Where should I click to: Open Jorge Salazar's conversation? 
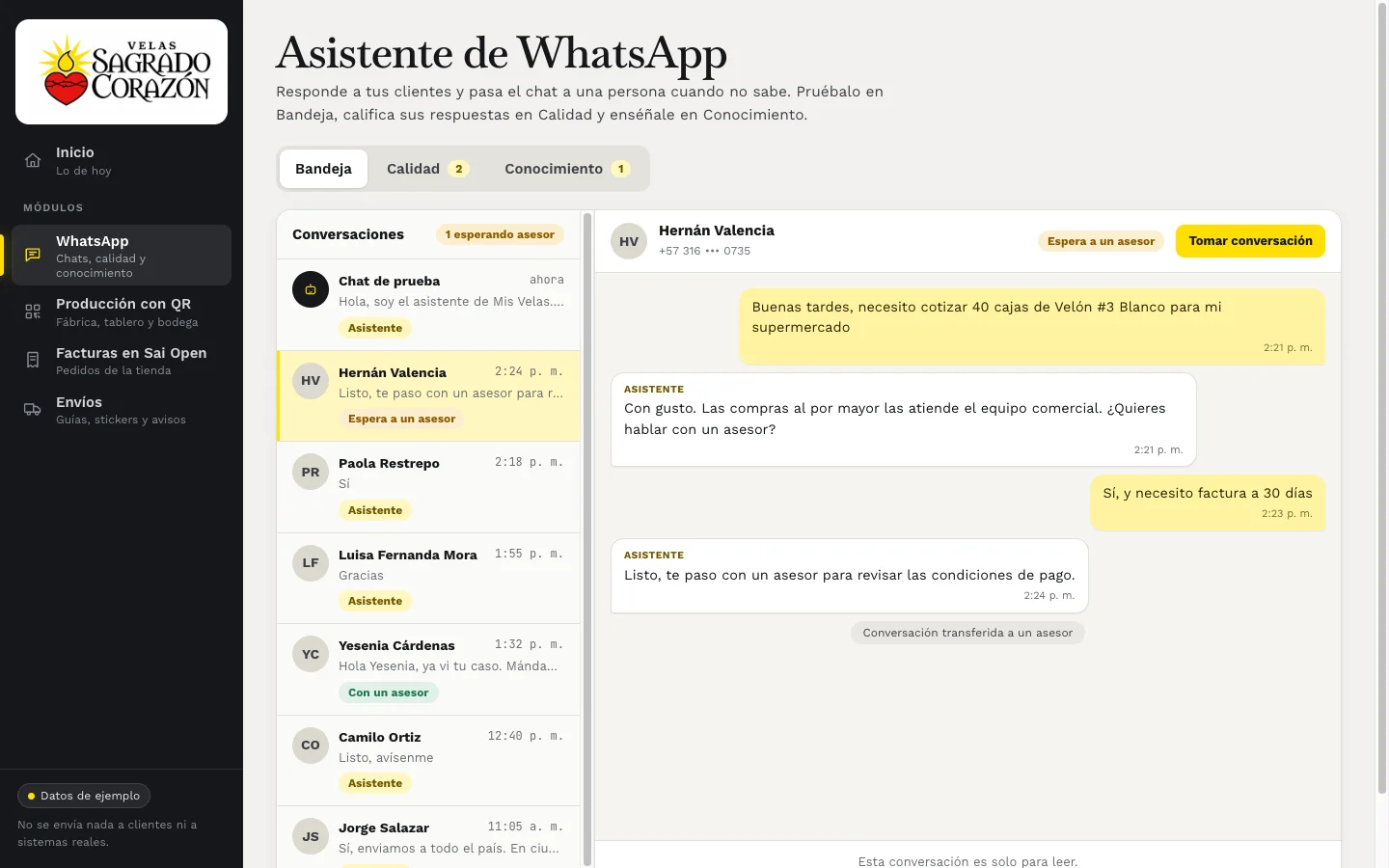tap(428, 837)
